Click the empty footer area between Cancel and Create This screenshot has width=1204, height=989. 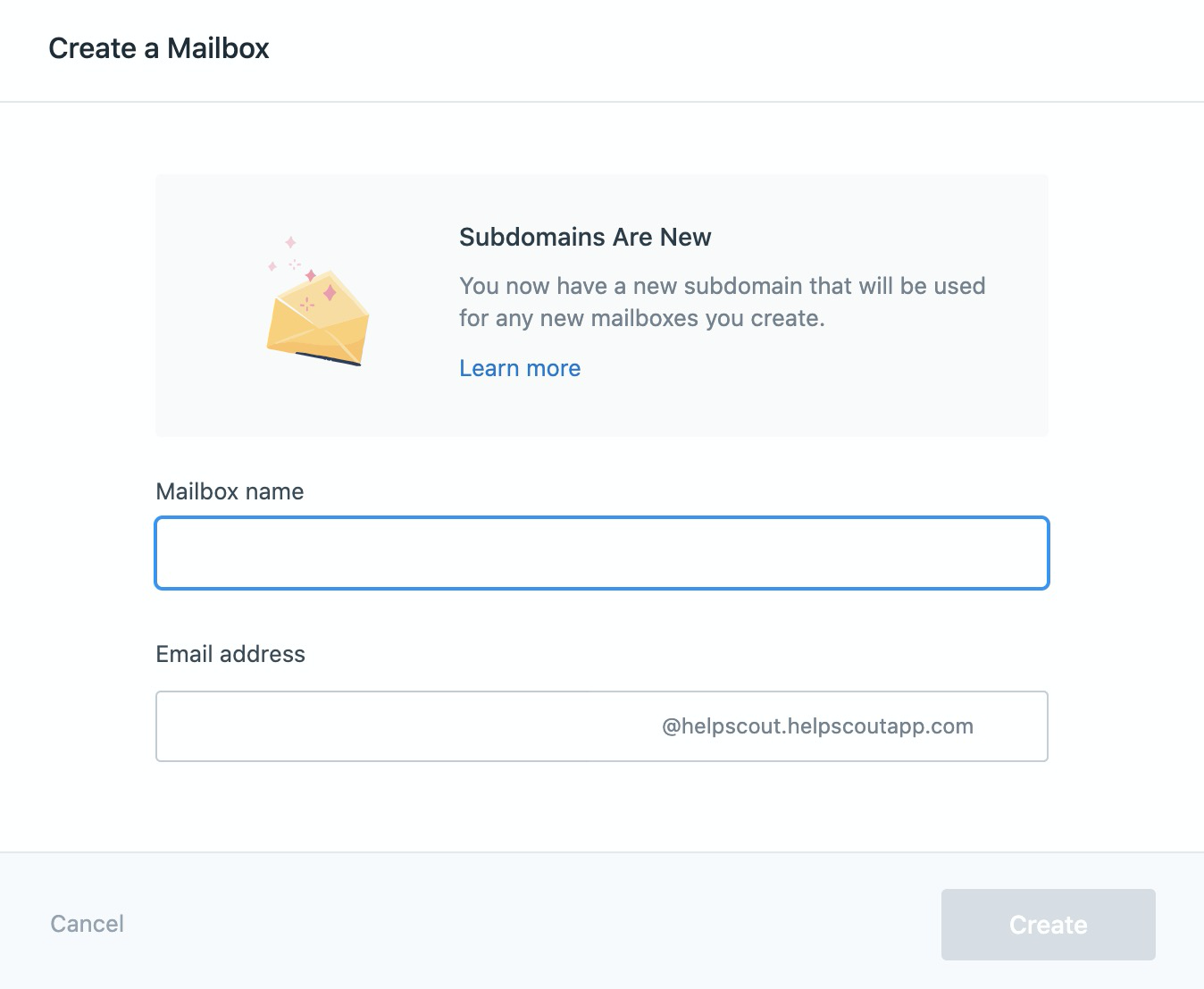[x=536, y=924]
